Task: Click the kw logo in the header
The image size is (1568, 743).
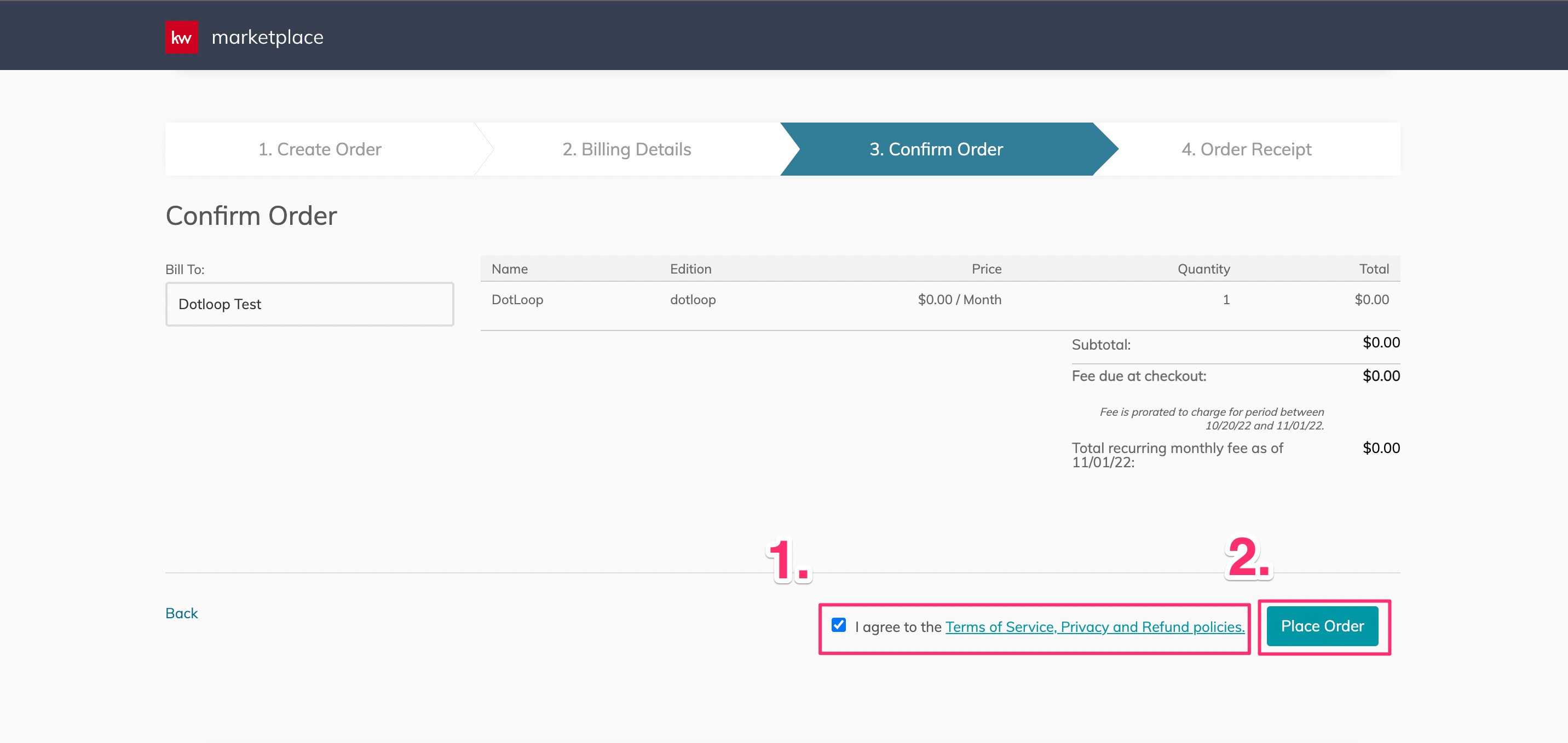Action: (x=181, y=37)
